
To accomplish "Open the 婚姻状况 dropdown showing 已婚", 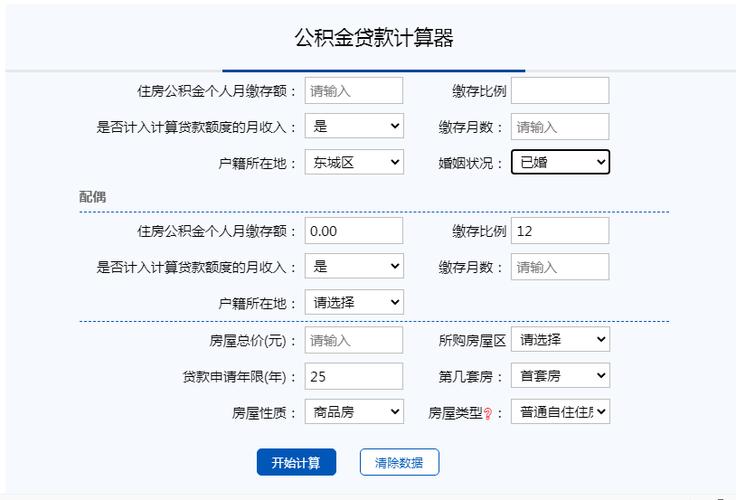I will pos(560,162).
